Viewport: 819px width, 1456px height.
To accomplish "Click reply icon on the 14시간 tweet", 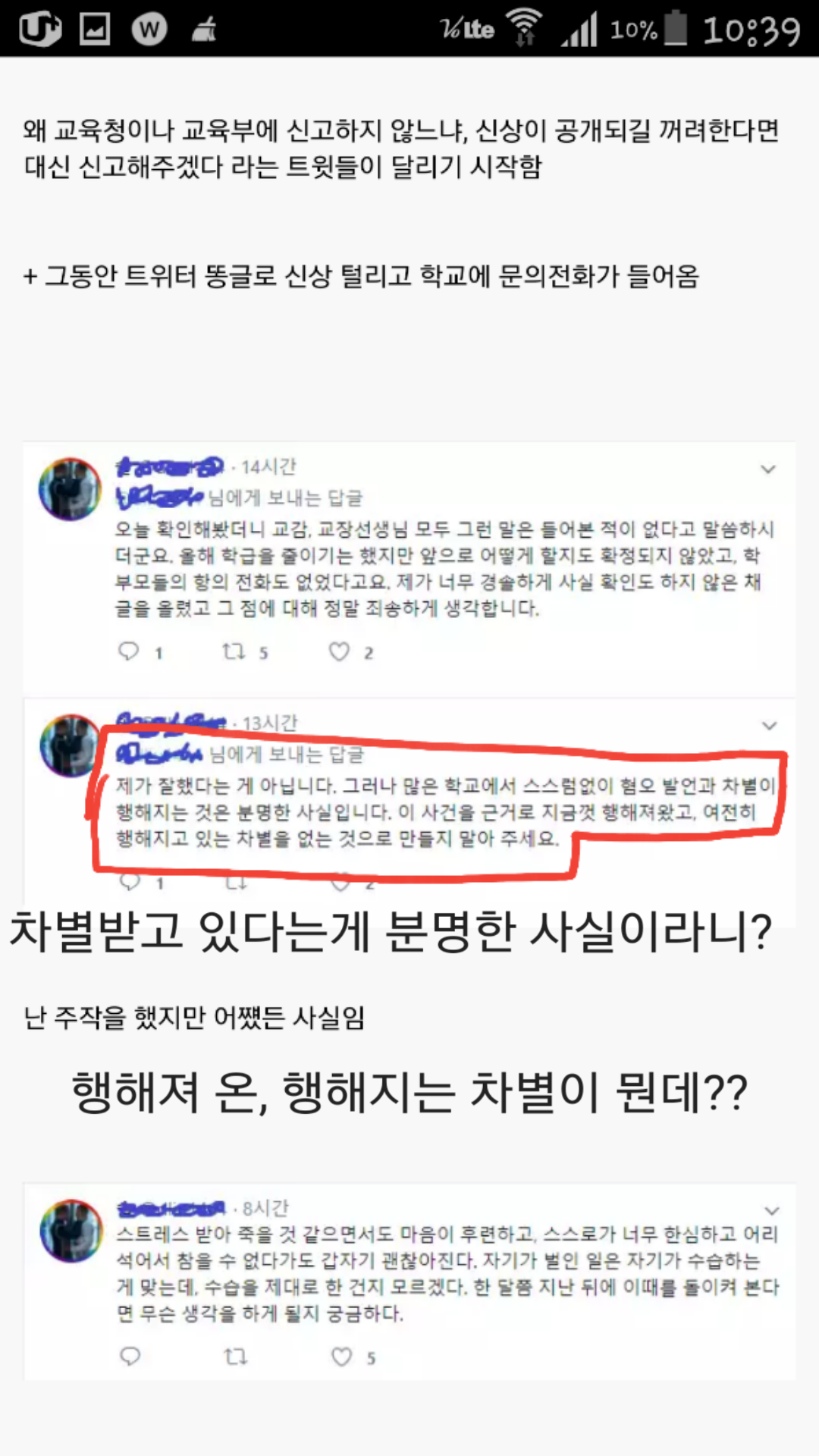I will [x=129, y=651].
